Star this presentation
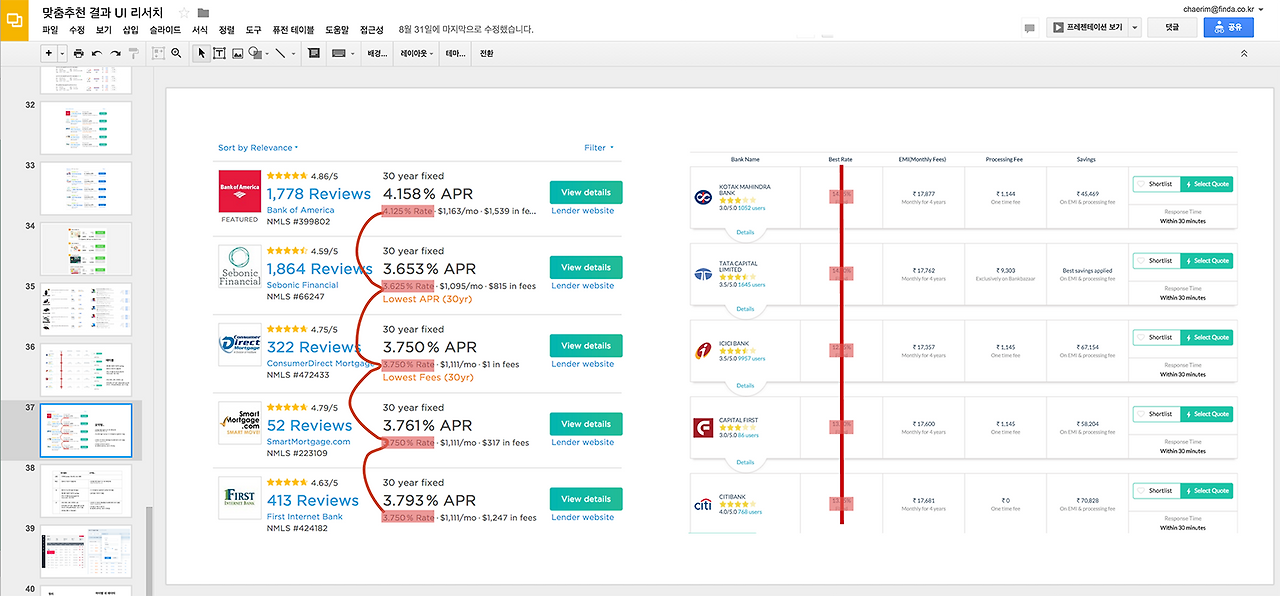 pyautogui.click(x=184, y=12)
